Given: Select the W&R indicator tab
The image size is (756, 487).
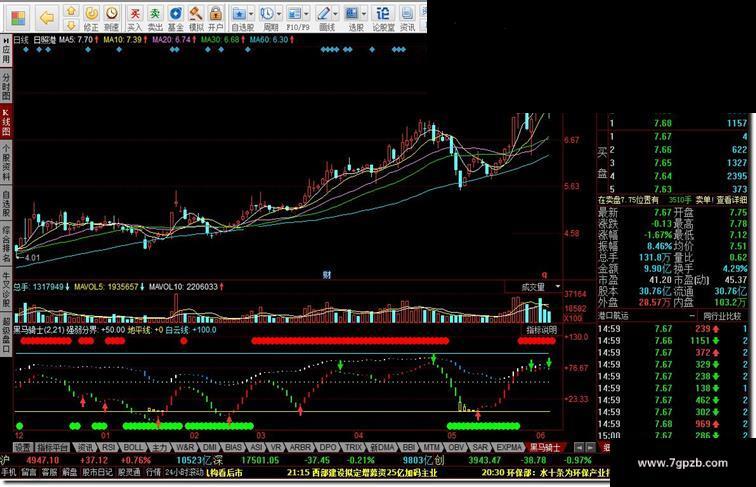Looking at the screenshot, I should coord(185,448).
